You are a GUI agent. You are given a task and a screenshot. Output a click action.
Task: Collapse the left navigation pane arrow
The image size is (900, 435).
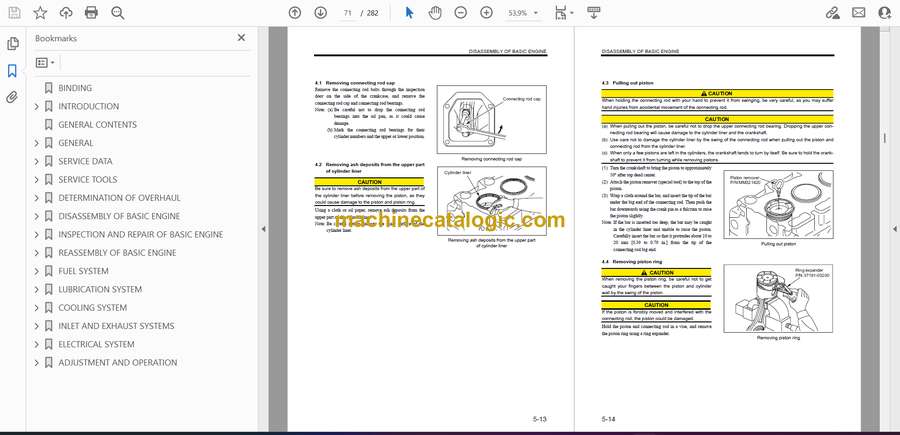(263, 229)
